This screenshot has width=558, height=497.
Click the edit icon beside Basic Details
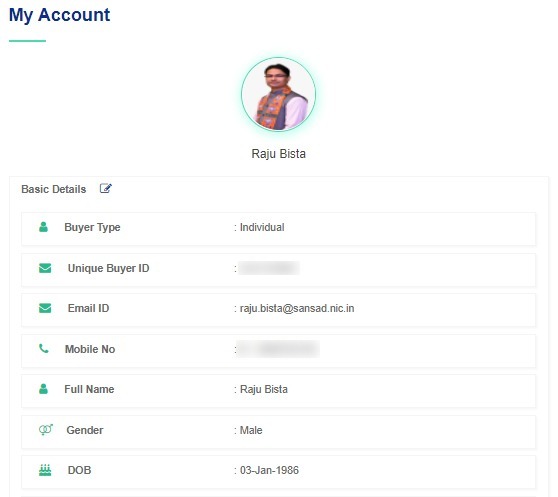(106, 188)
